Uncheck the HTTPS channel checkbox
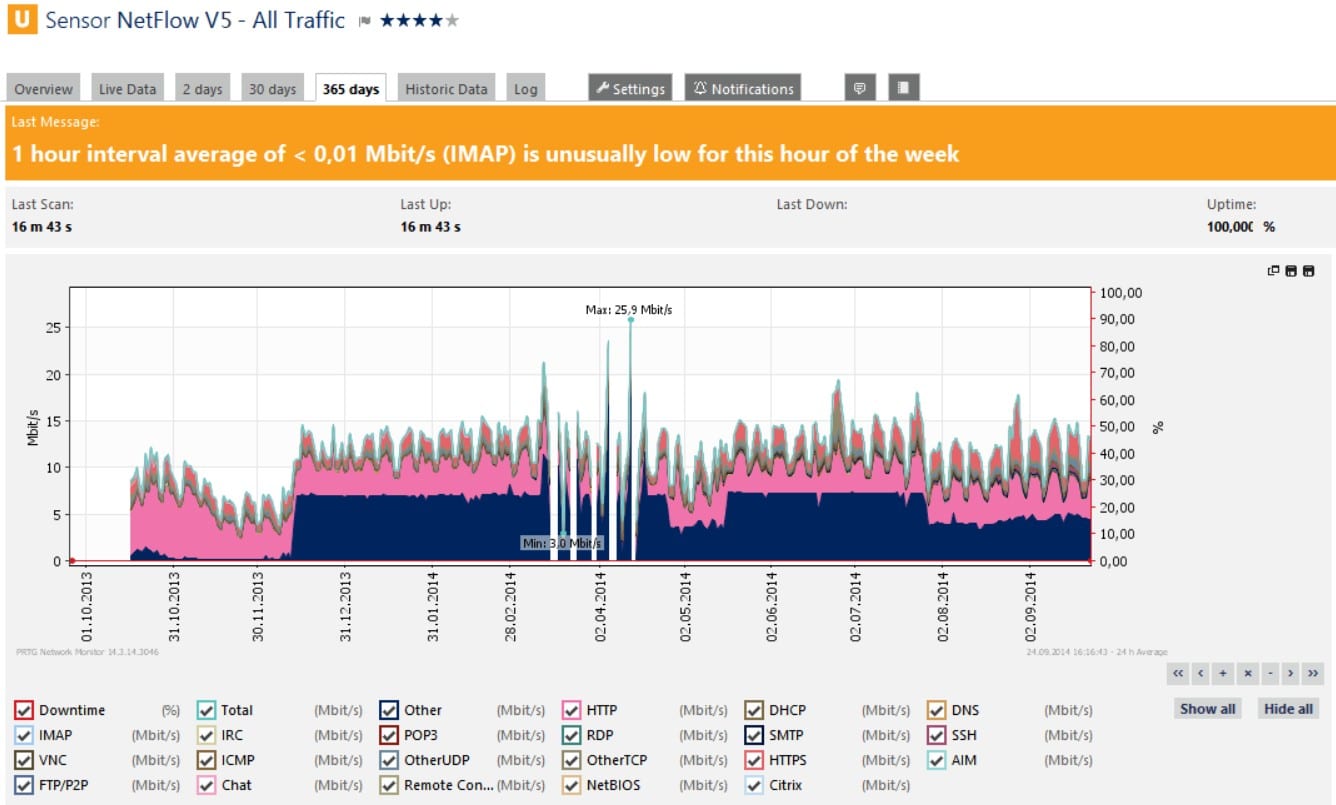This screenshot has height=805, width=1336. click(x=754, y=760)
